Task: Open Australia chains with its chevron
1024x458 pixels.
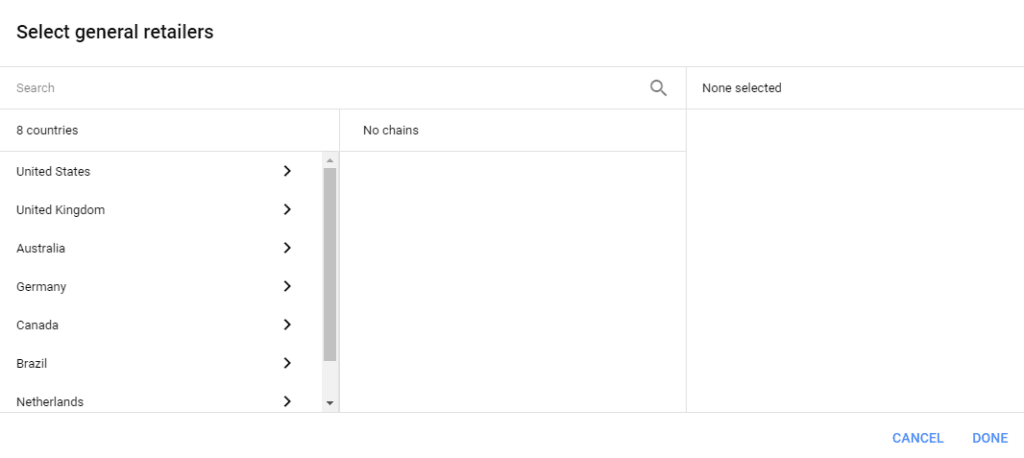Action: coord(287,248)
